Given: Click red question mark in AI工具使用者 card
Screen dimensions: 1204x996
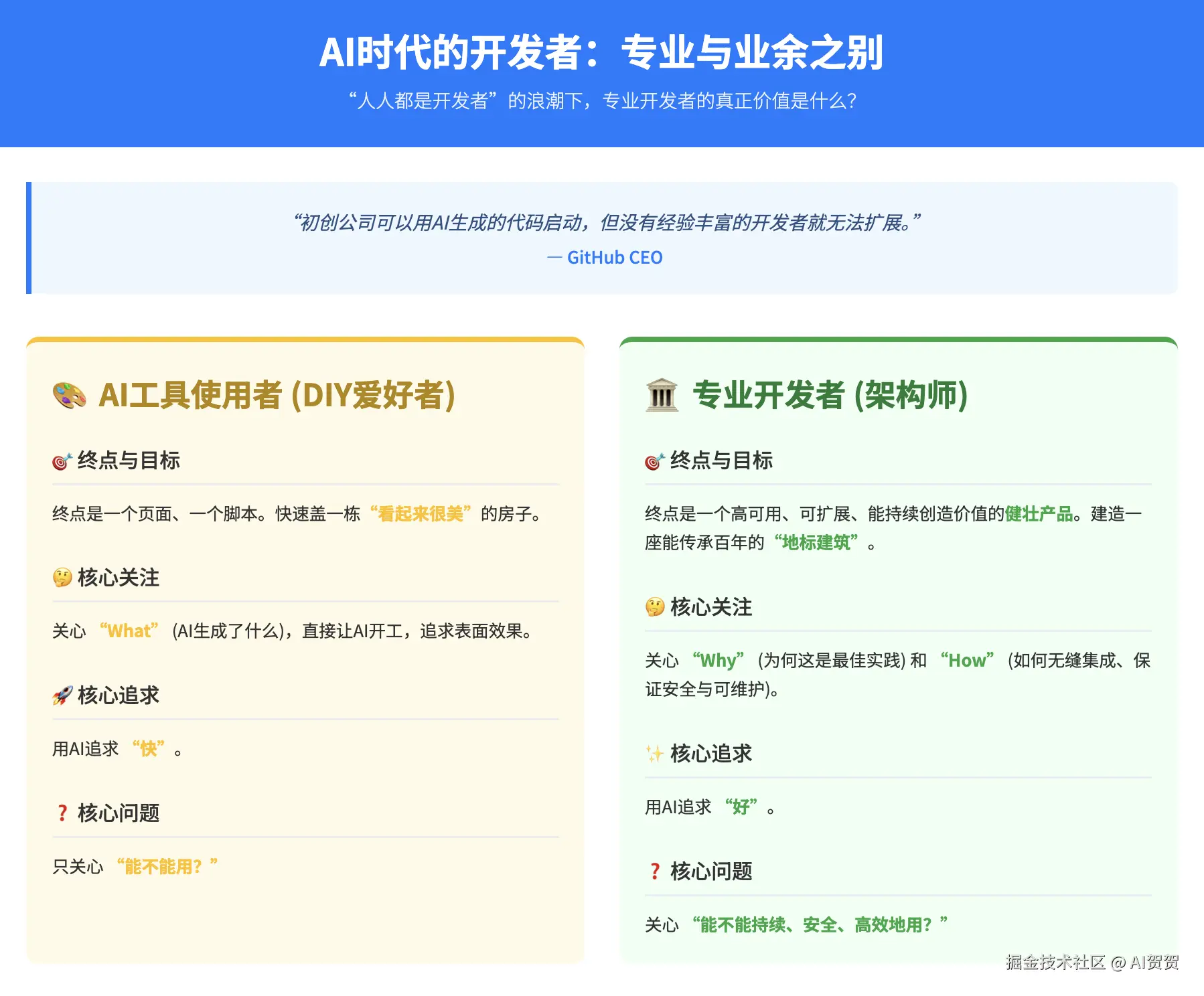Looking at the screenshot, I should [62, 813].
